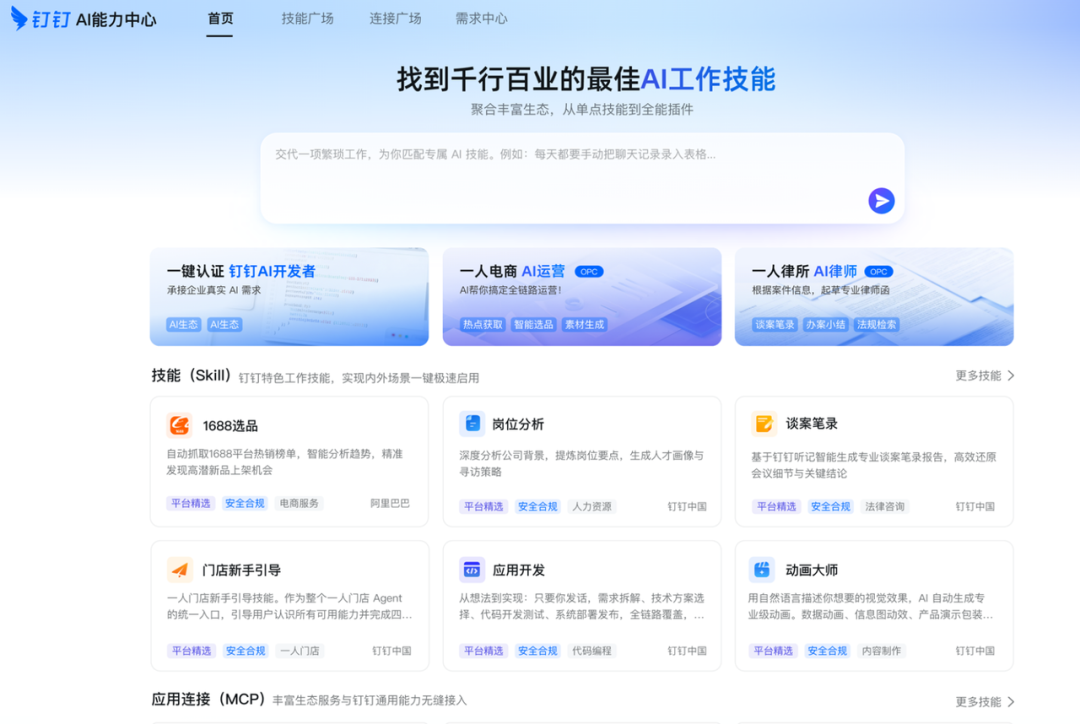Screen dimensions: 1080x724
Task: Open the 一键认证 钉钉AI开发者 card
Action: (x=289, y=296)
